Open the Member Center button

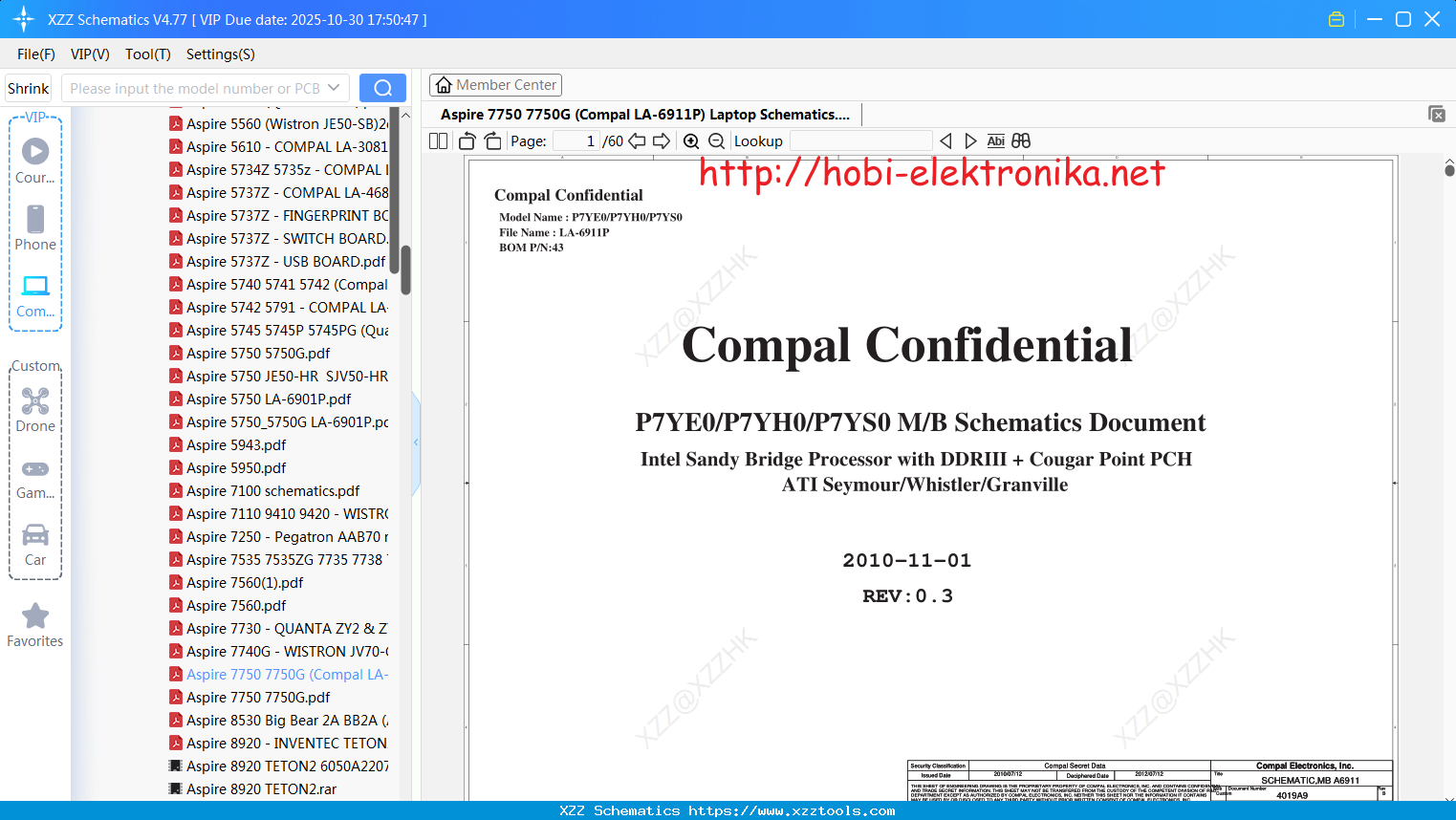point(495,85)
